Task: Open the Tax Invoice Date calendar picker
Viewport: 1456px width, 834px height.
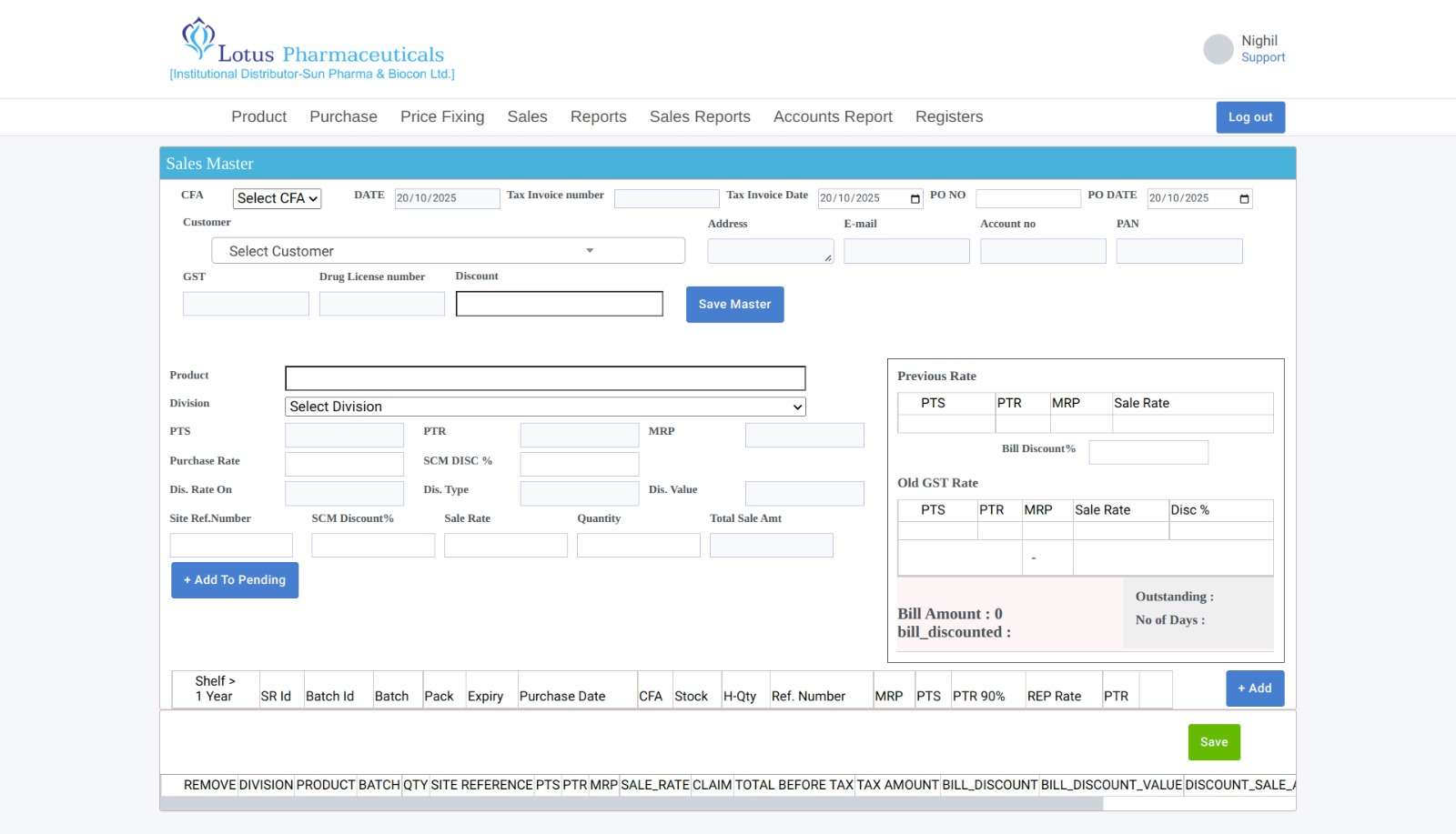Action: [915, 199]
